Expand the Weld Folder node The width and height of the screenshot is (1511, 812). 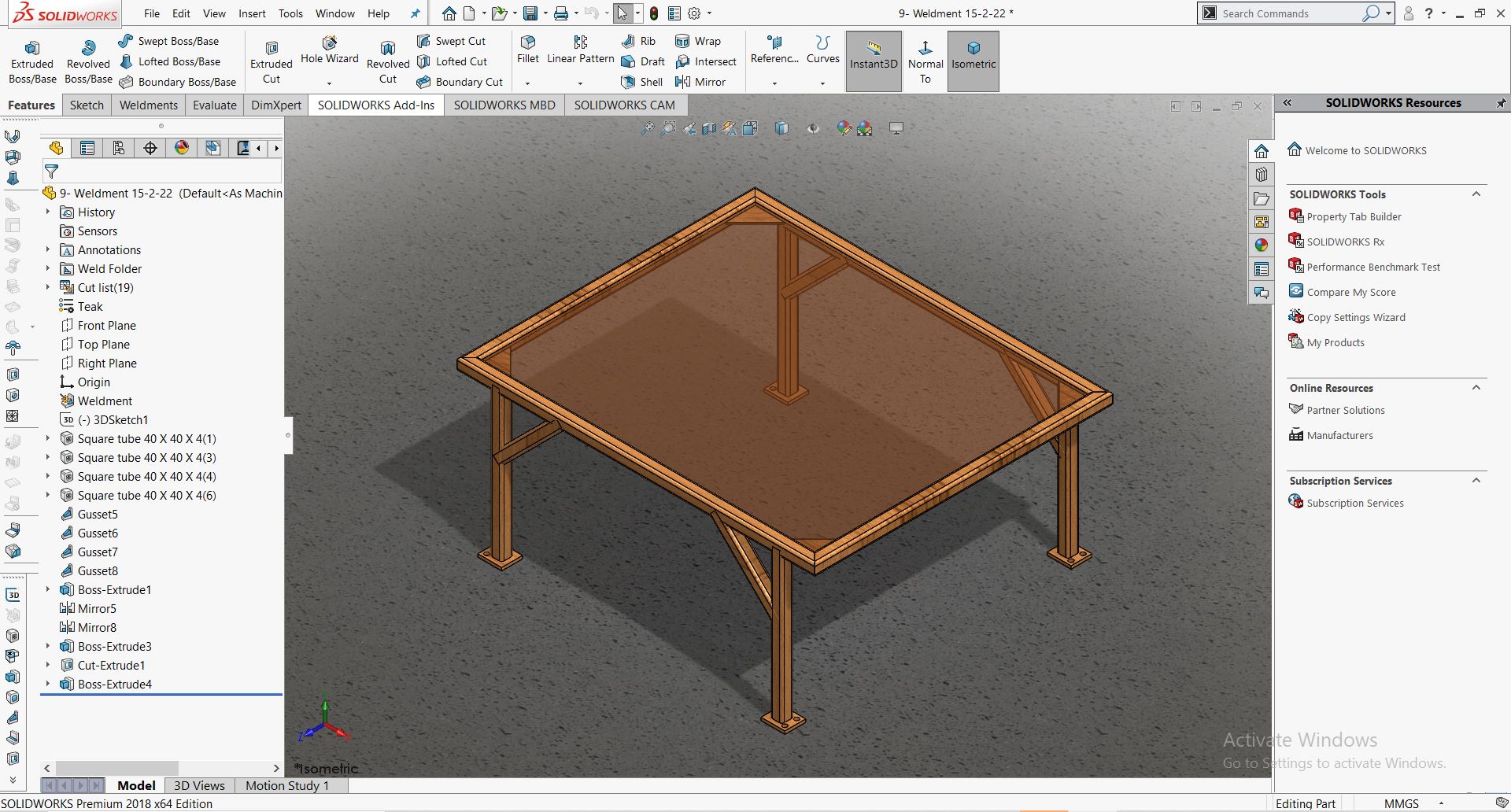point(47,269)
